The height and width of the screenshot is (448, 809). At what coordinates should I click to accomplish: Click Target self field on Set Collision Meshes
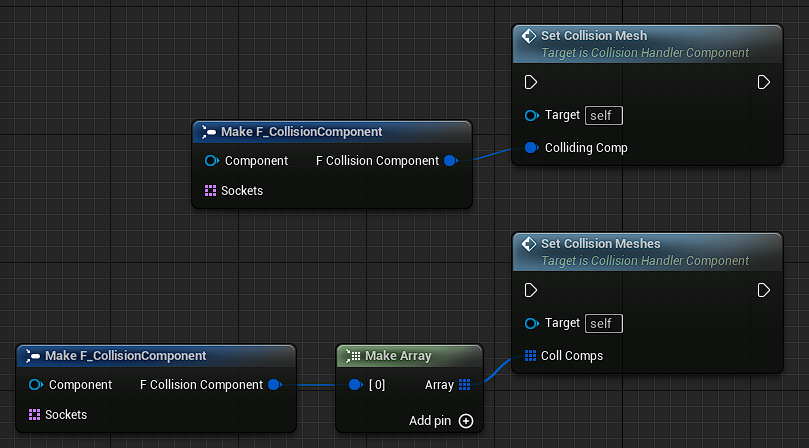click(603, 324)
